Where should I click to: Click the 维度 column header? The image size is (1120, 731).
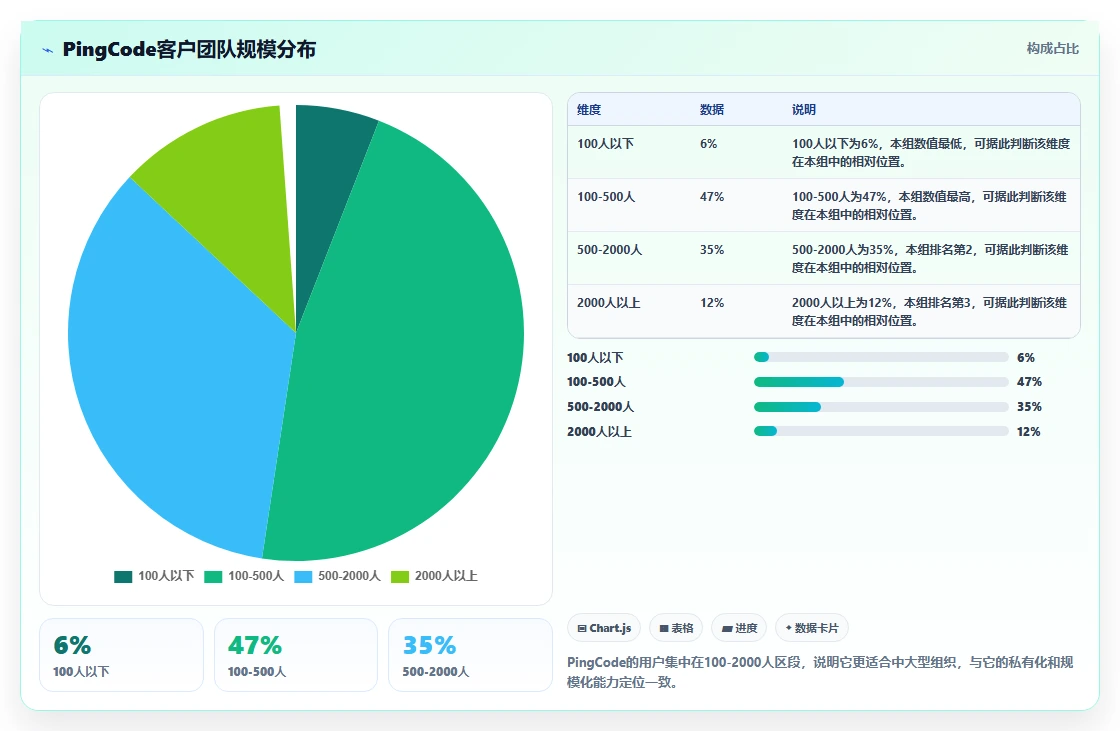click(x=589, y=109)
